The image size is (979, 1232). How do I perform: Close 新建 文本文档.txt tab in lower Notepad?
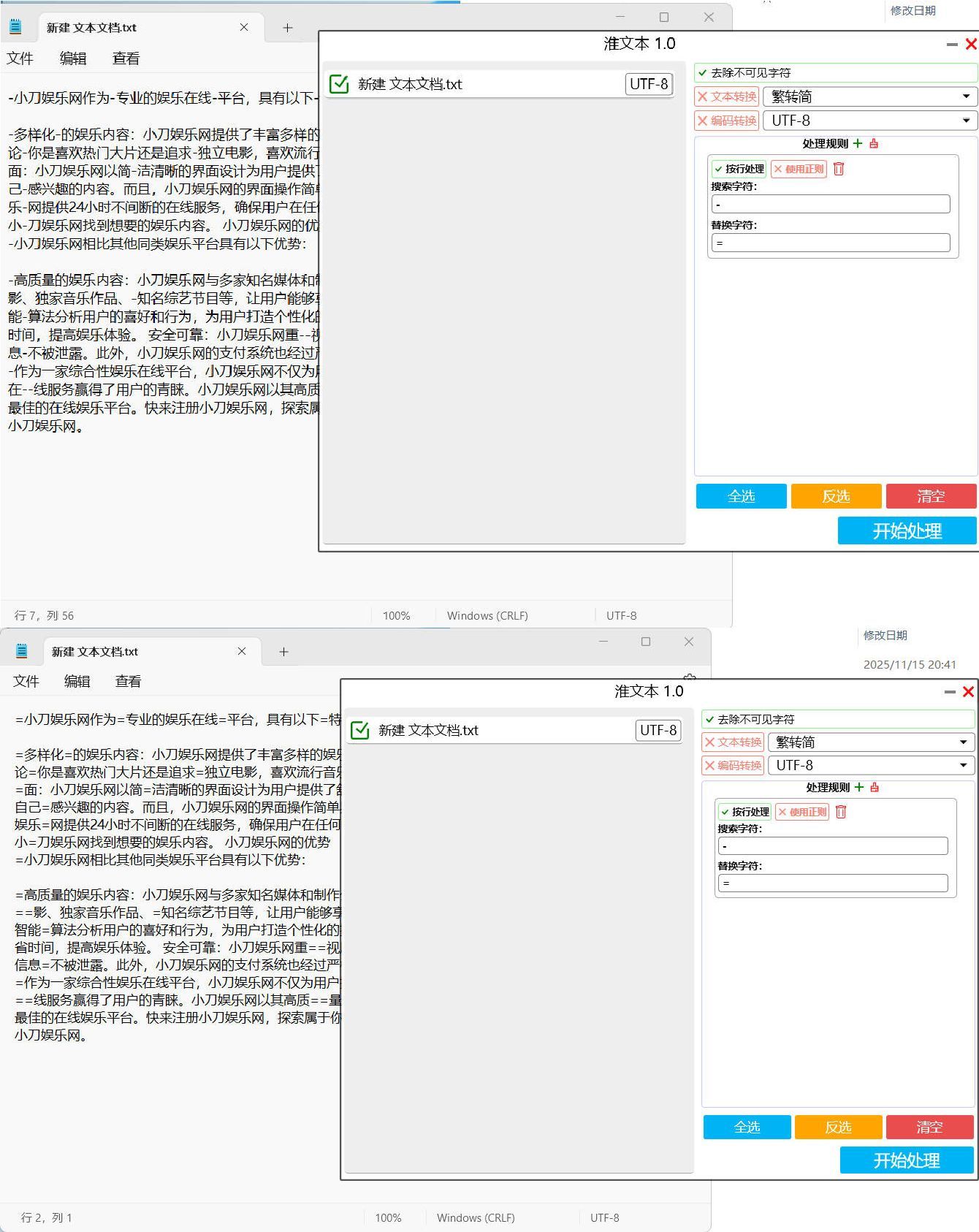242,651
